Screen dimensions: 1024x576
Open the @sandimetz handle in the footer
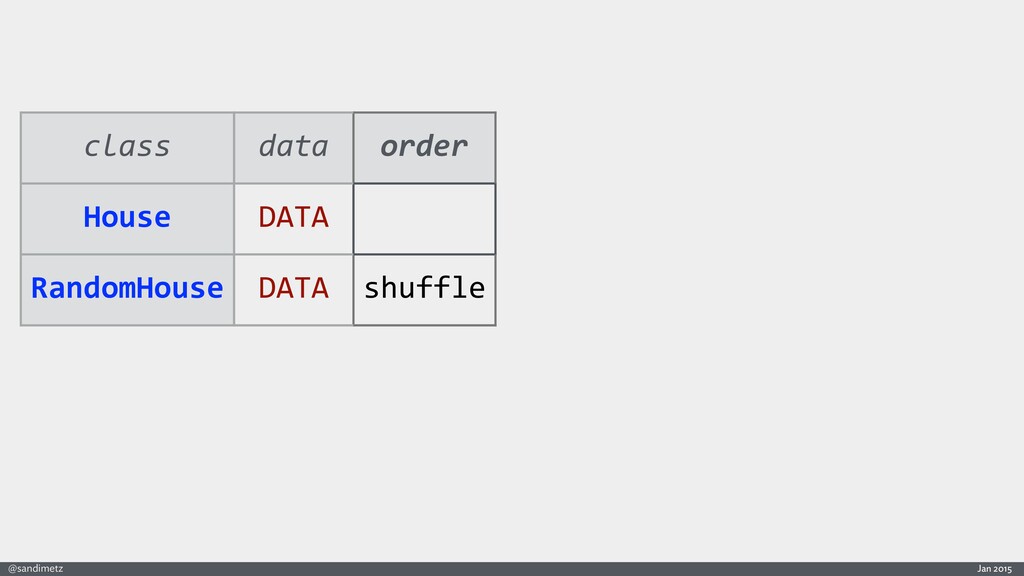pos(36,568)
